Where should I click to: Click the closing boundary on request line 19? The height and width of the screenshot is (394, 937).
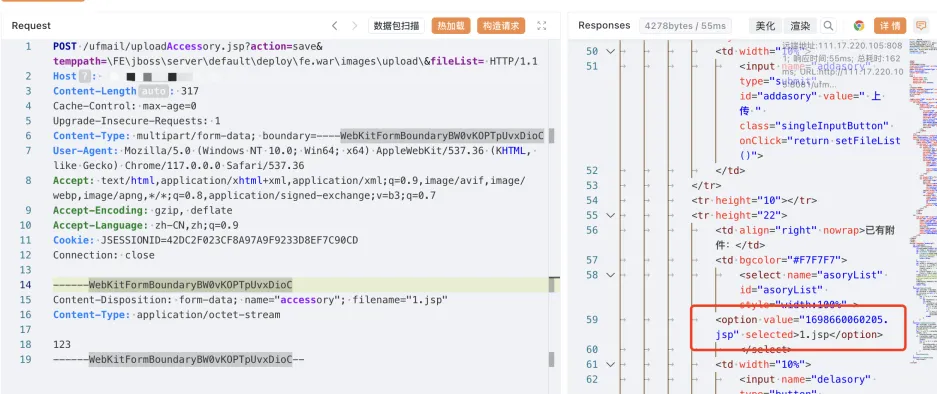pyautogui.click(x=179, y=359)
